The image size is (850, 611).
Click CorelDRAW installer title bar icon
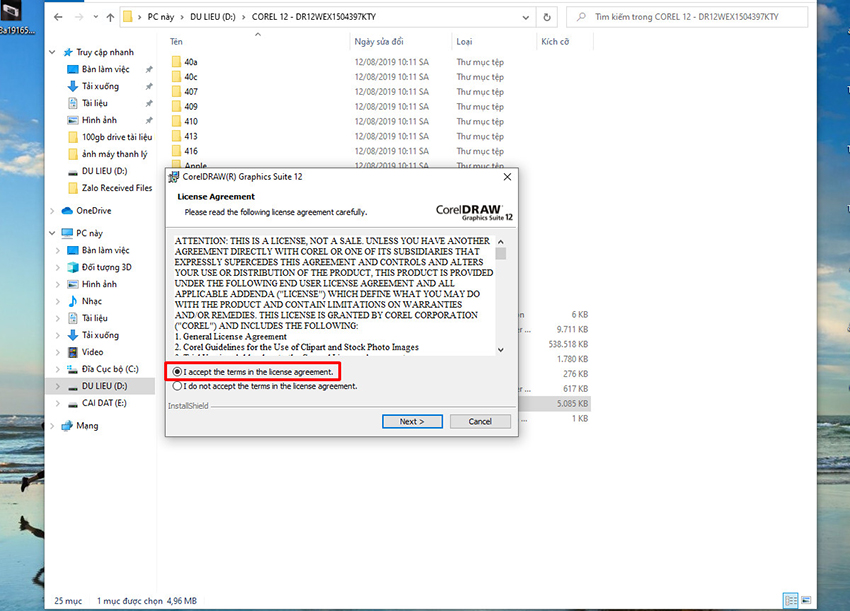[174, 177]
